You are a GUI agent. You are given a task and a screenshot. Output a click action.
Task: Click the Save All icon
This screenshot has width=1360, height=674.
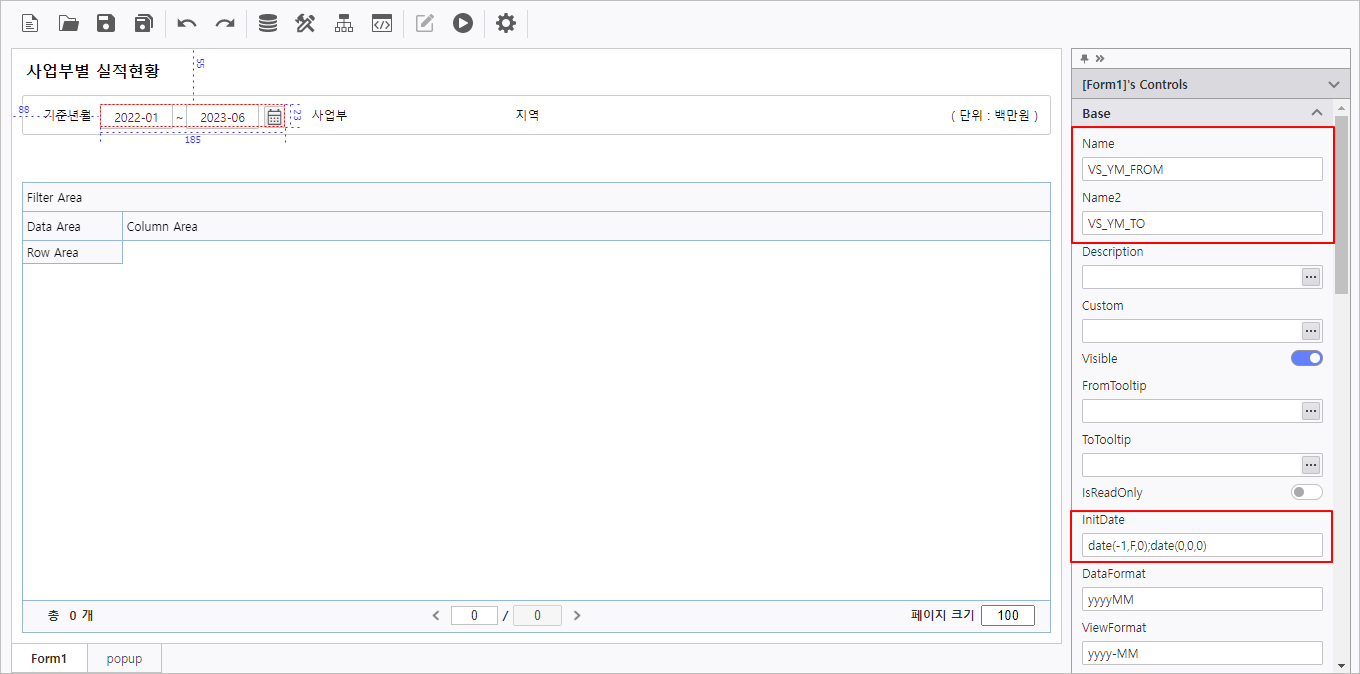[144, 23]
